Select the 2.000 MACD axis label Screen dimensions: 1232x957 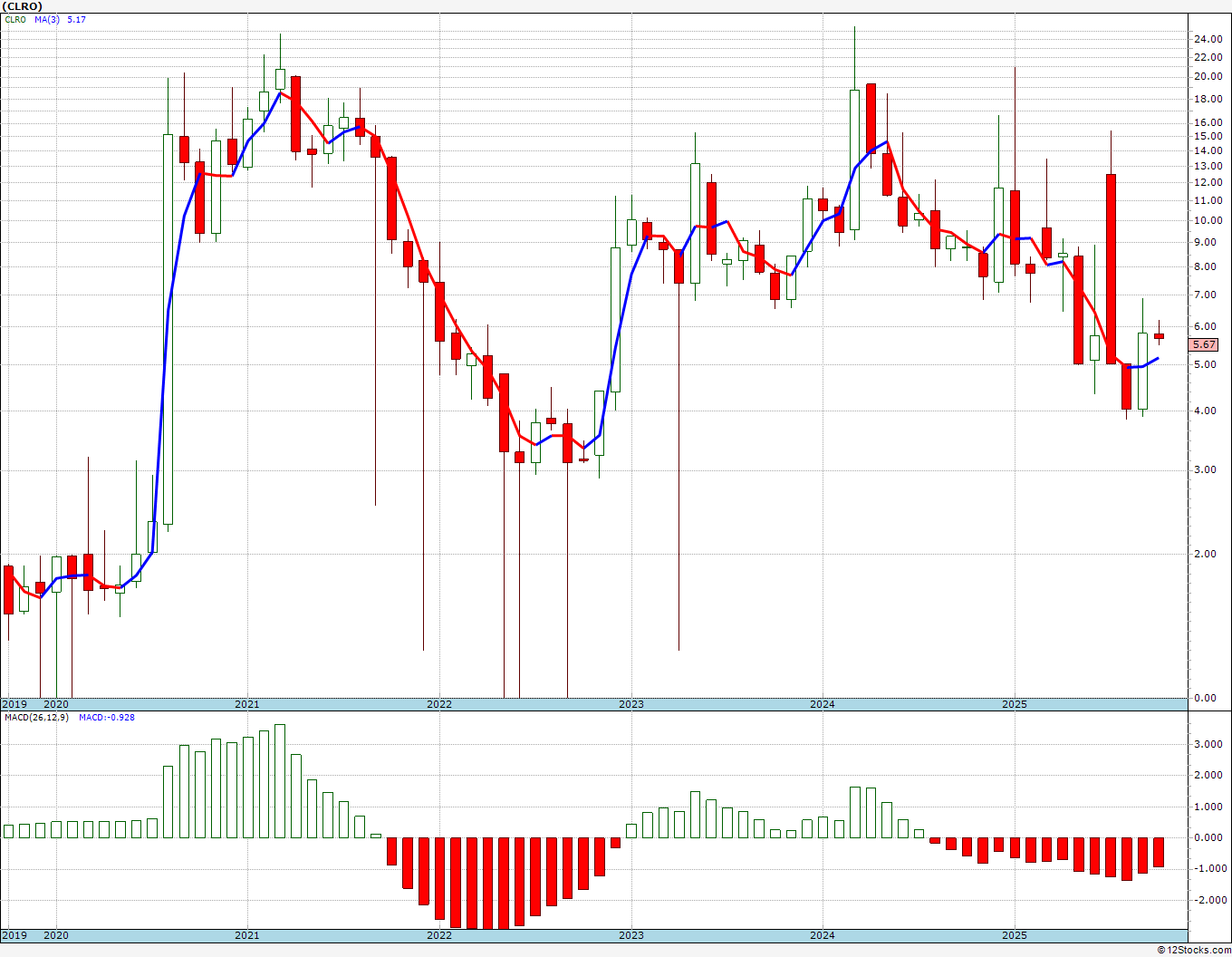coord(1210,776)
